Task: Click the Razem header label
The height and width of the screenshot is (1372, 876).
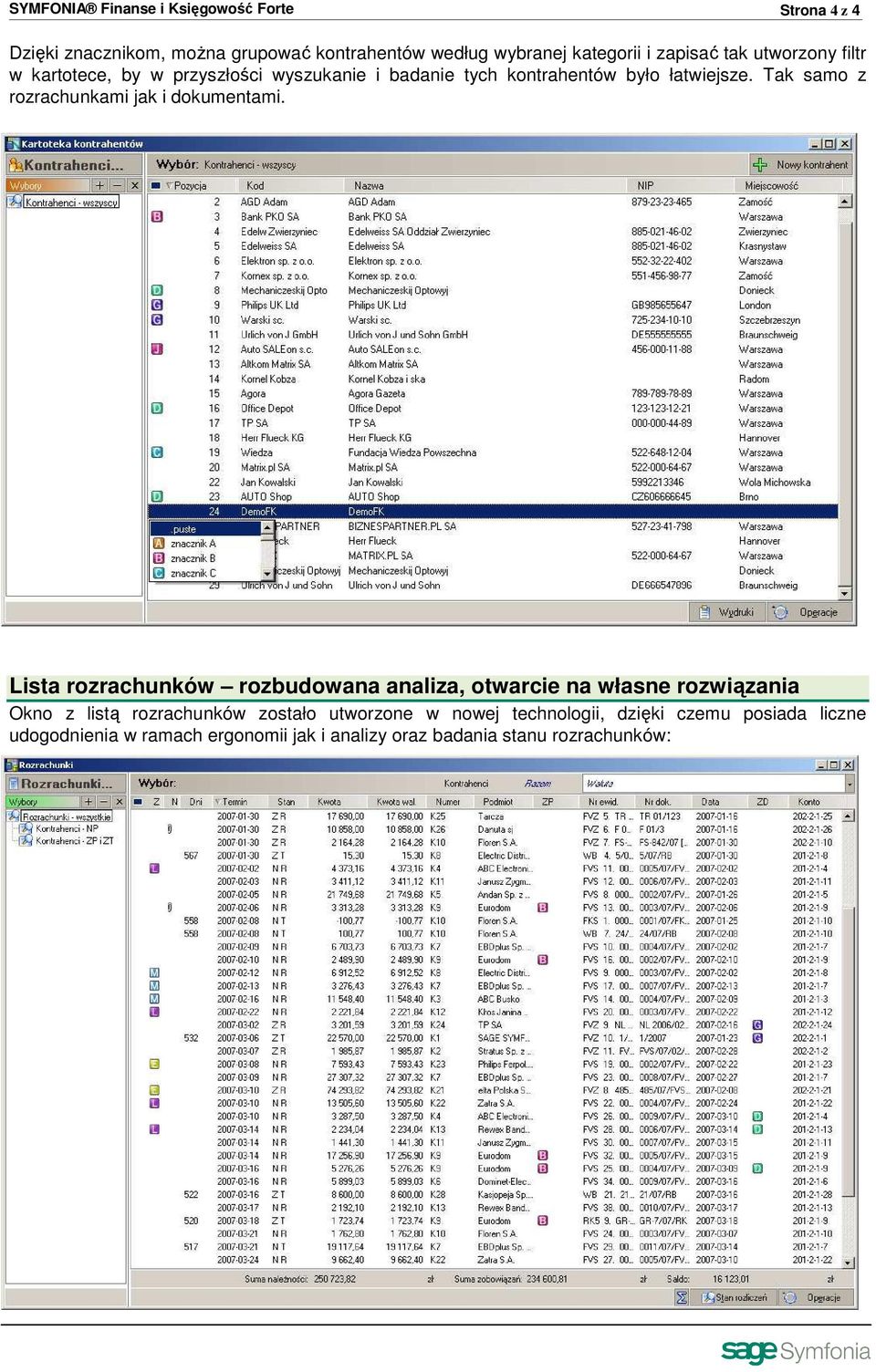Action: click(537, 784)
